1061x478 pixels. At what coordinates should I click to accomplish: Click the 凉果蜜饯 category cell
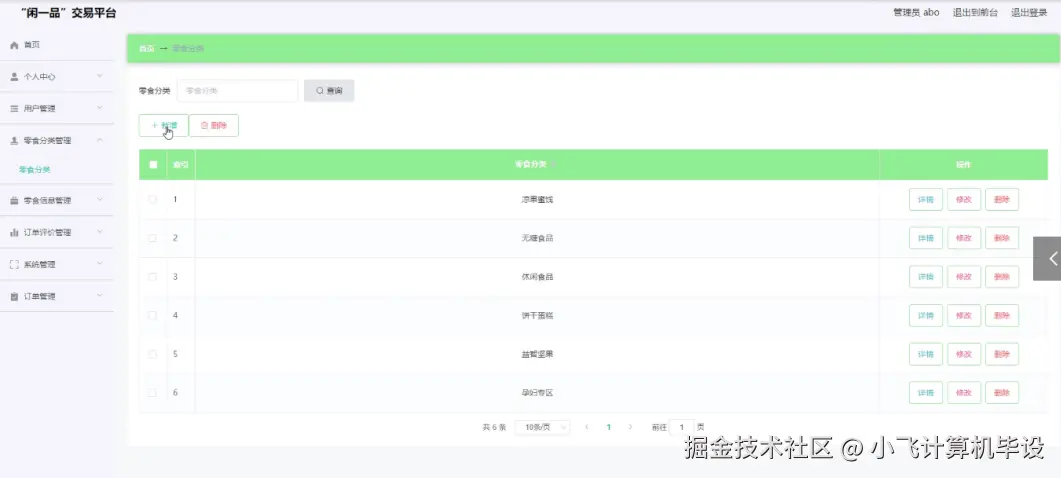(x=537, y=200)
